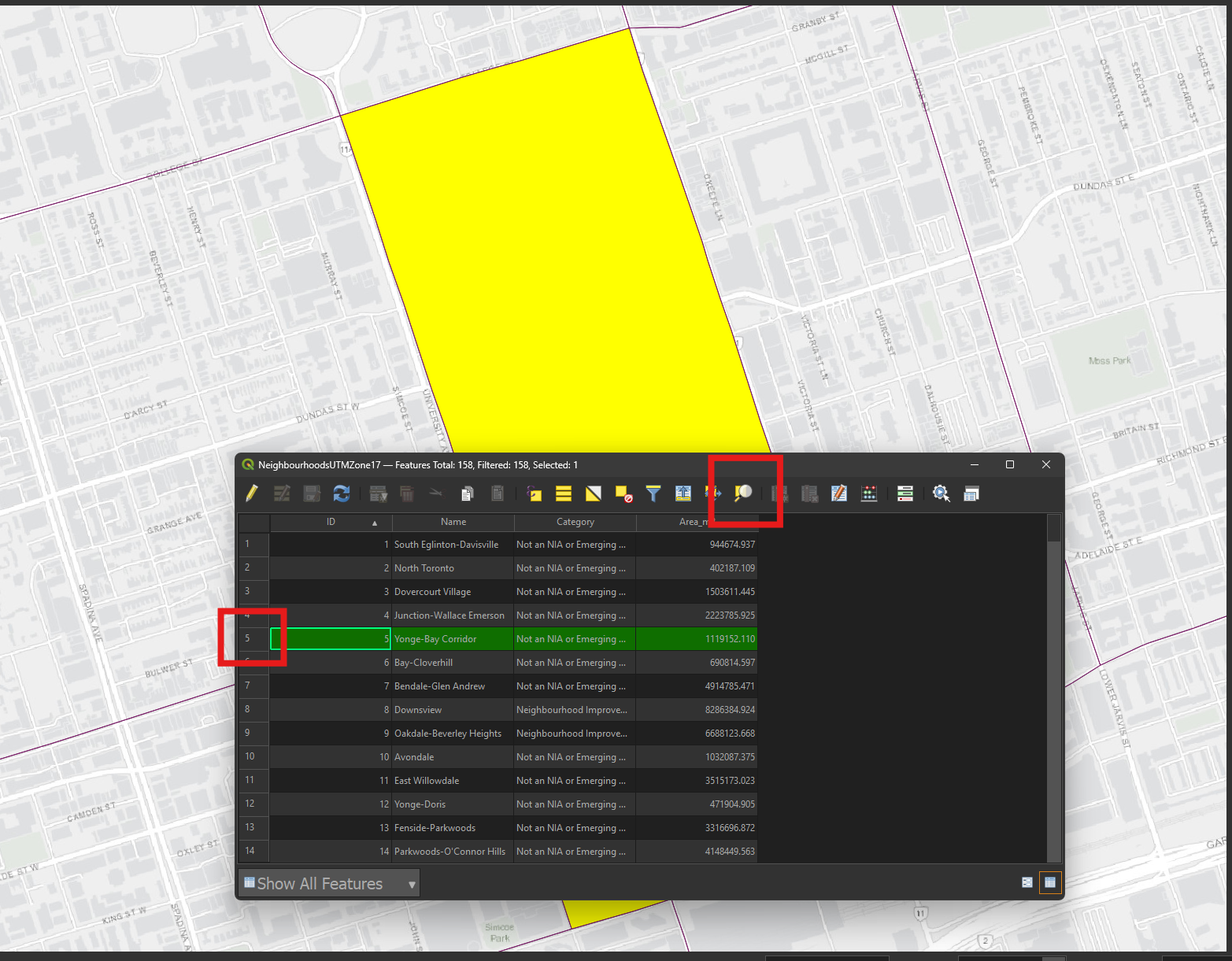Pan map to the selected rows
The image size is (1232, 961).
coord(713,493)
